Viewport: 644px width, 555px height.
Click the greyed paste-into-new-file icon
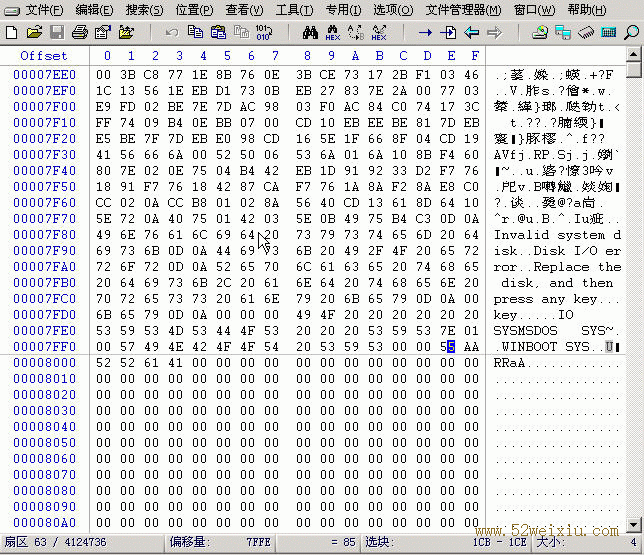(241, 32)
